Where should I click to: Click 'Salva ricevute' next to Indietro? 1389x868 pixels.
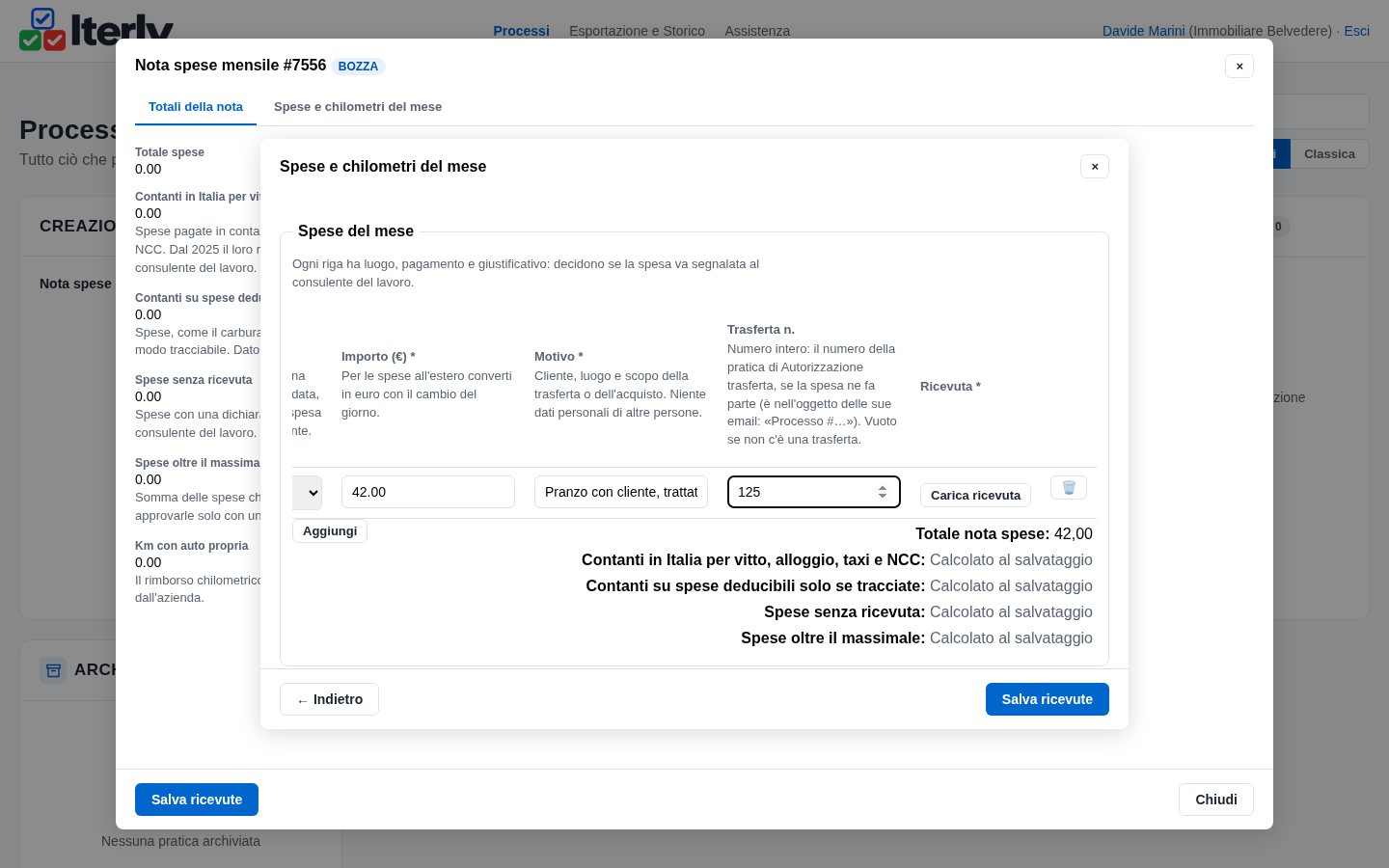pos(1048,699)
